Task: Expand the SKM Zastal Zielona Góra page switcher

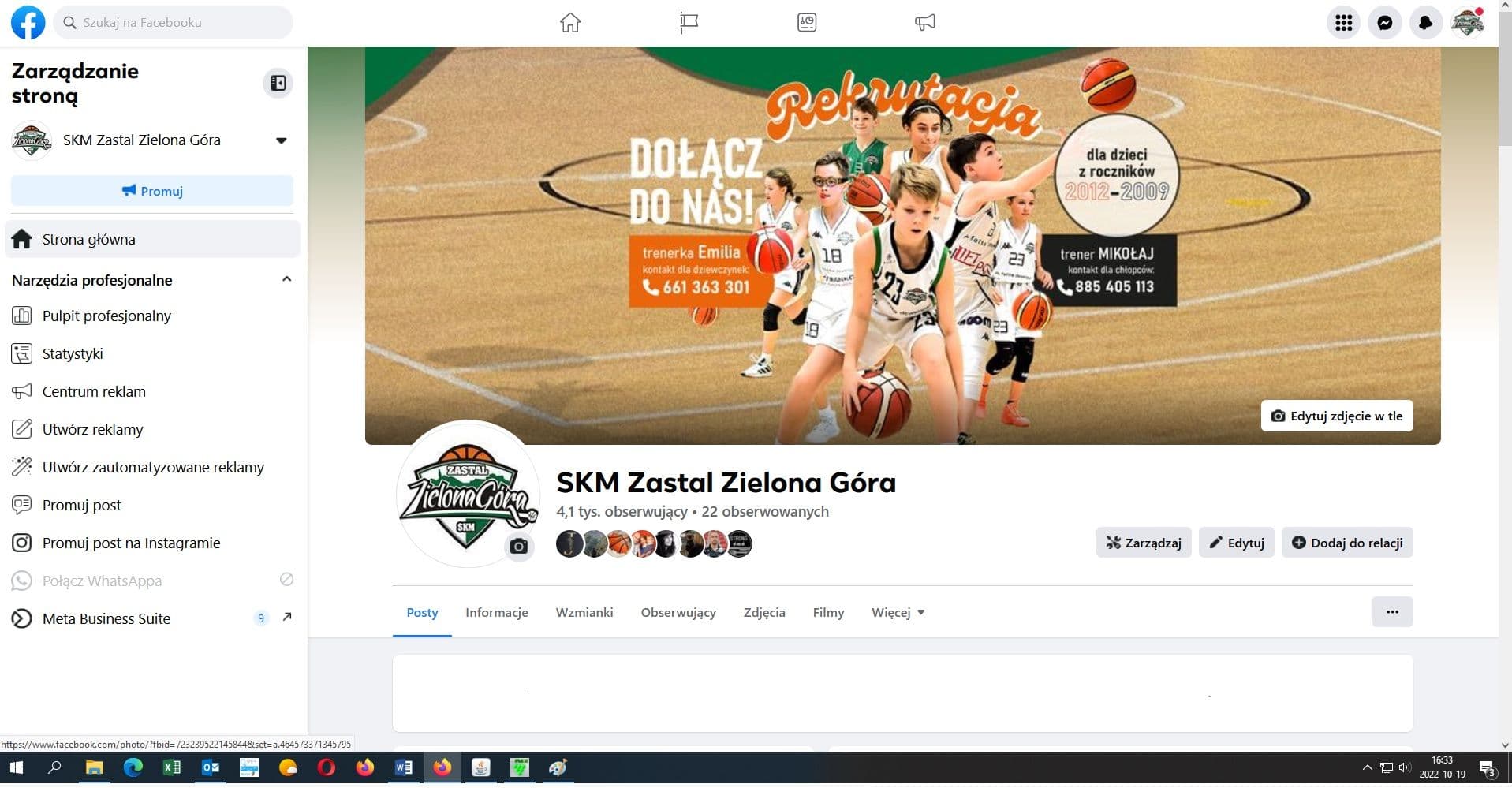Action: [x=152, y=140]
